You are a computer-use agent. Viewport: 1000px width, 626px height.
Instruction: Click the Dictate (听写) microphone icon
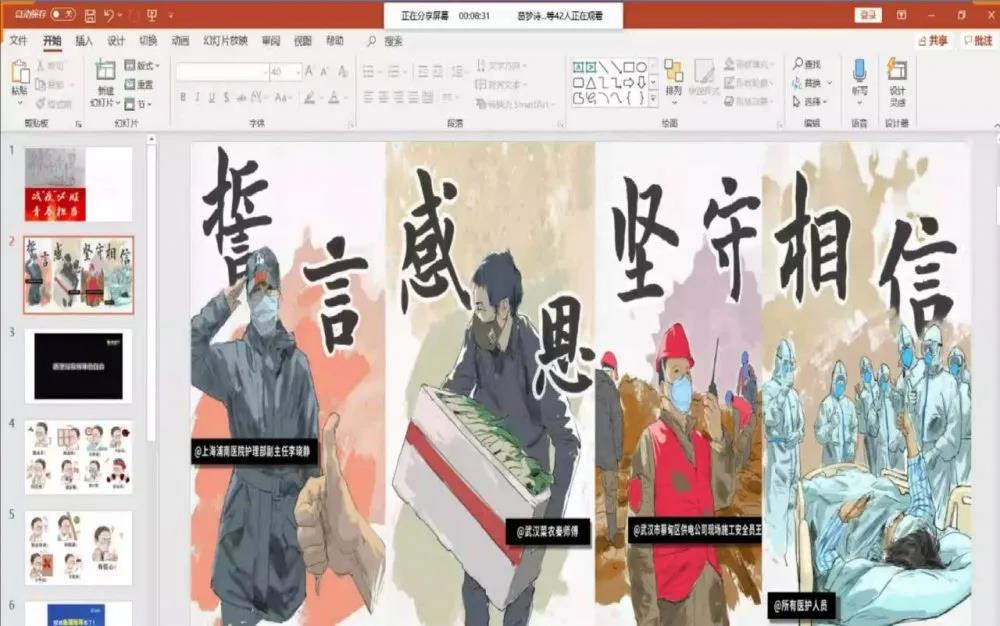(859, 72)
